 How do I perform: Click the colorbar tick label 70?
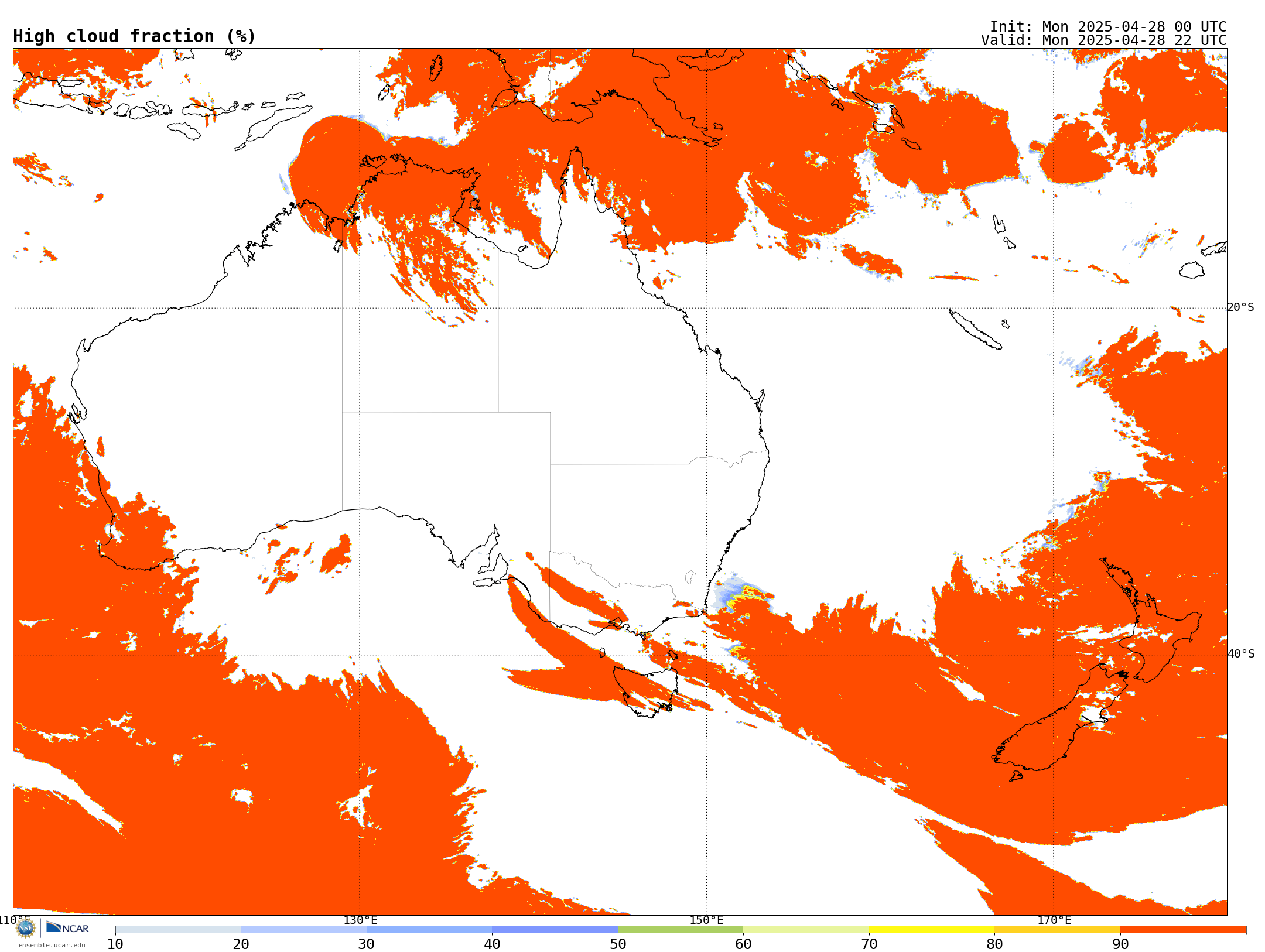click(869, 944)
